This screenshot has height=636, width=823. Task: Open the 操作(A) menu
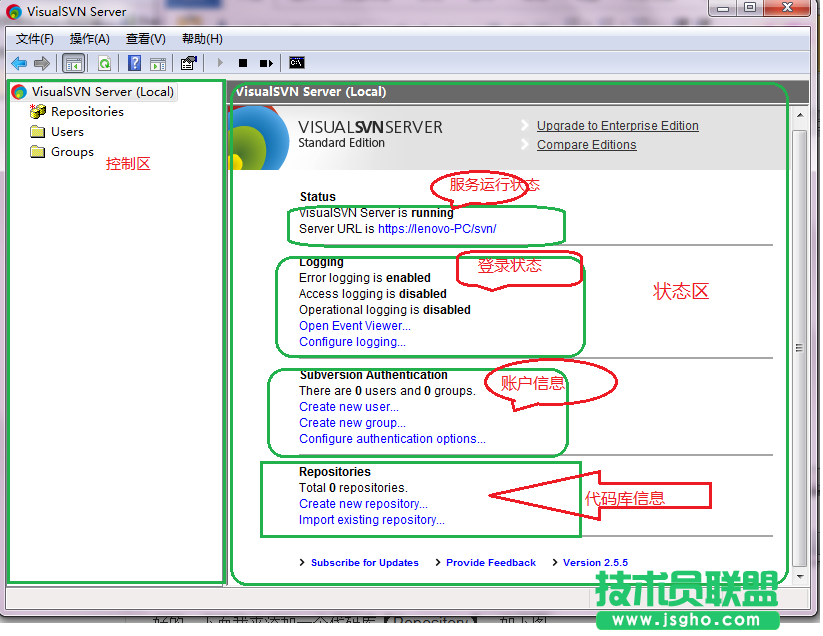89,38
